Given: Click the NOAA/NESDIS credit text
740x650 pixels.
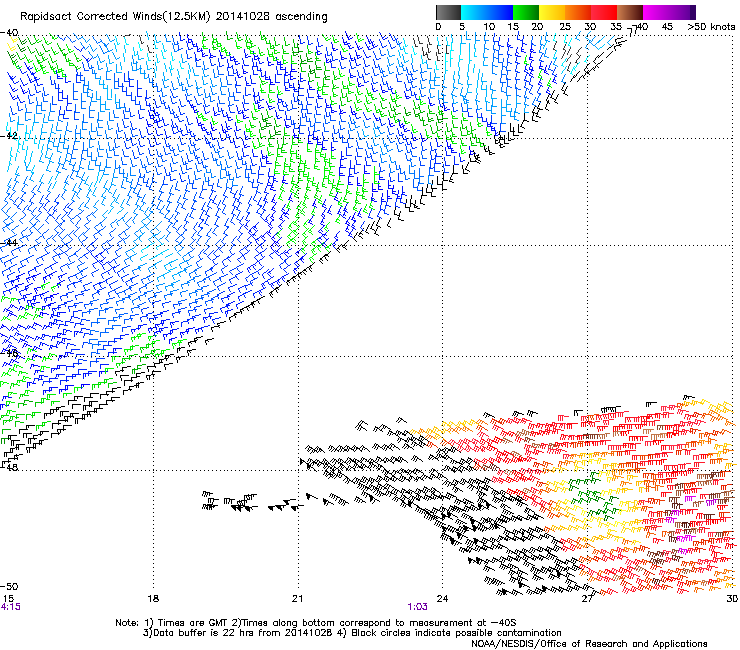Looking at the screenshot, I should tap(589, 644).
